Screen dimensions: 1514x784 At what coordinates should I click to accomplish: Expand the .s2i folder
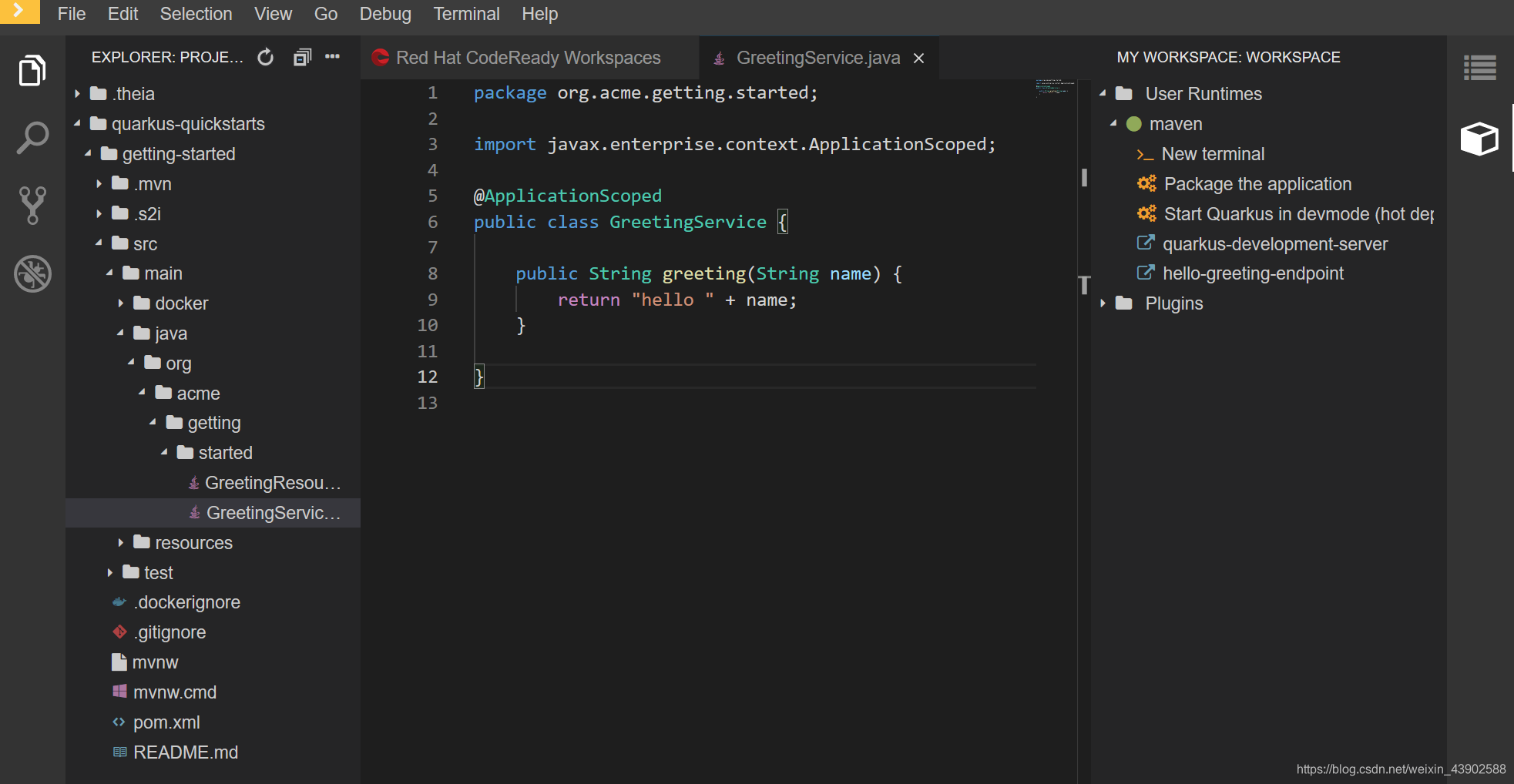99,213
